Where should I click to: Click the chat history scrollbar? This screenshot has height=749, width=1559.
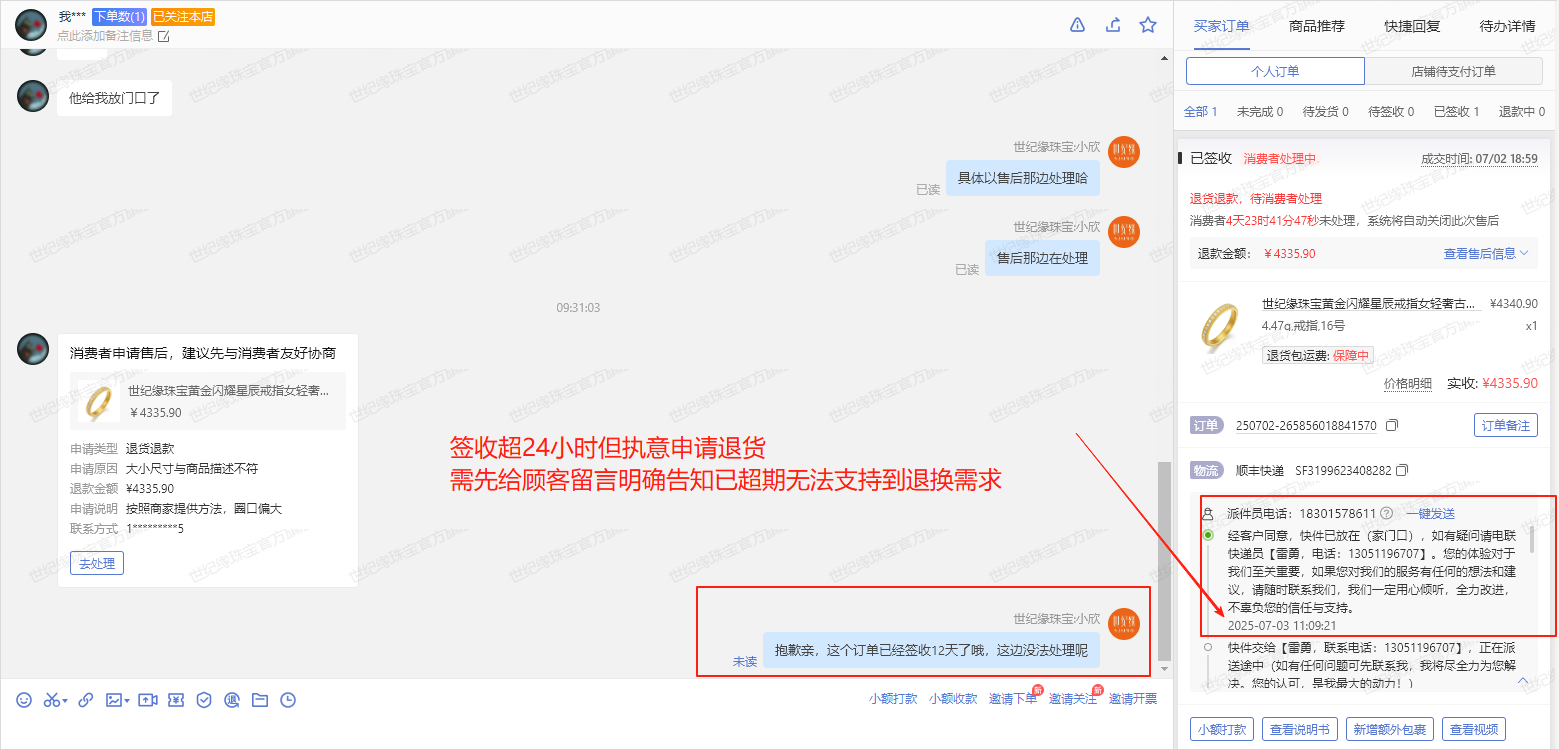tap(1162, 560)
